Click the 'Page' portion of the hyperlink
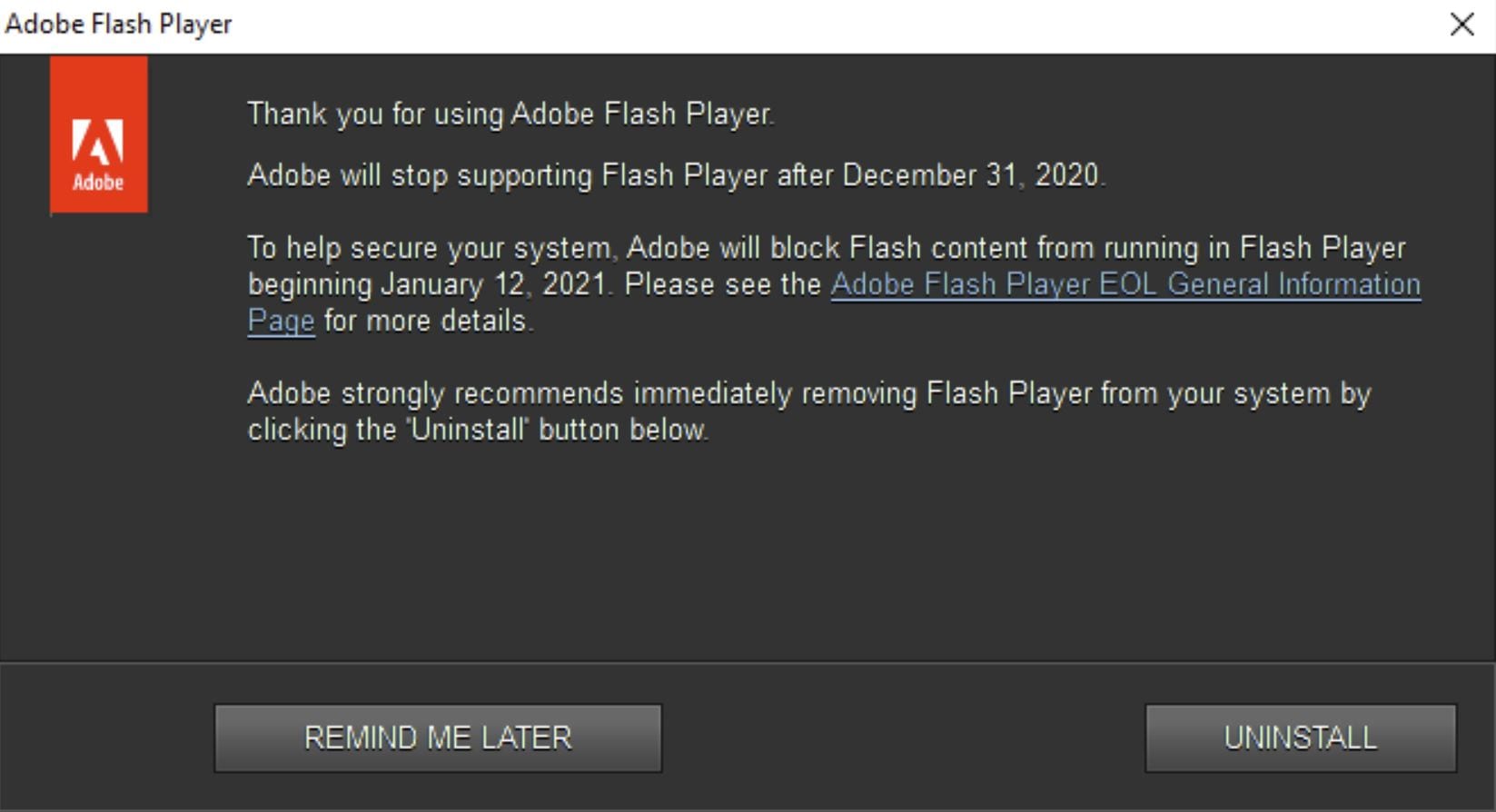 point(280,321)
